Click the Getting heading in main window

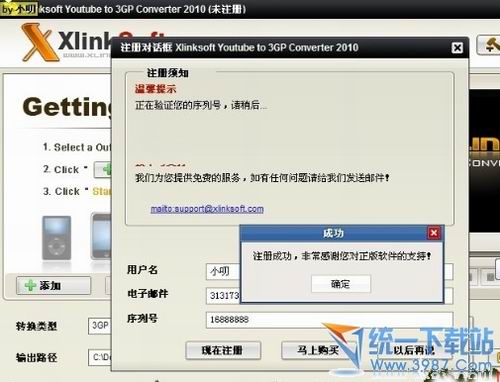coord(67,107)
